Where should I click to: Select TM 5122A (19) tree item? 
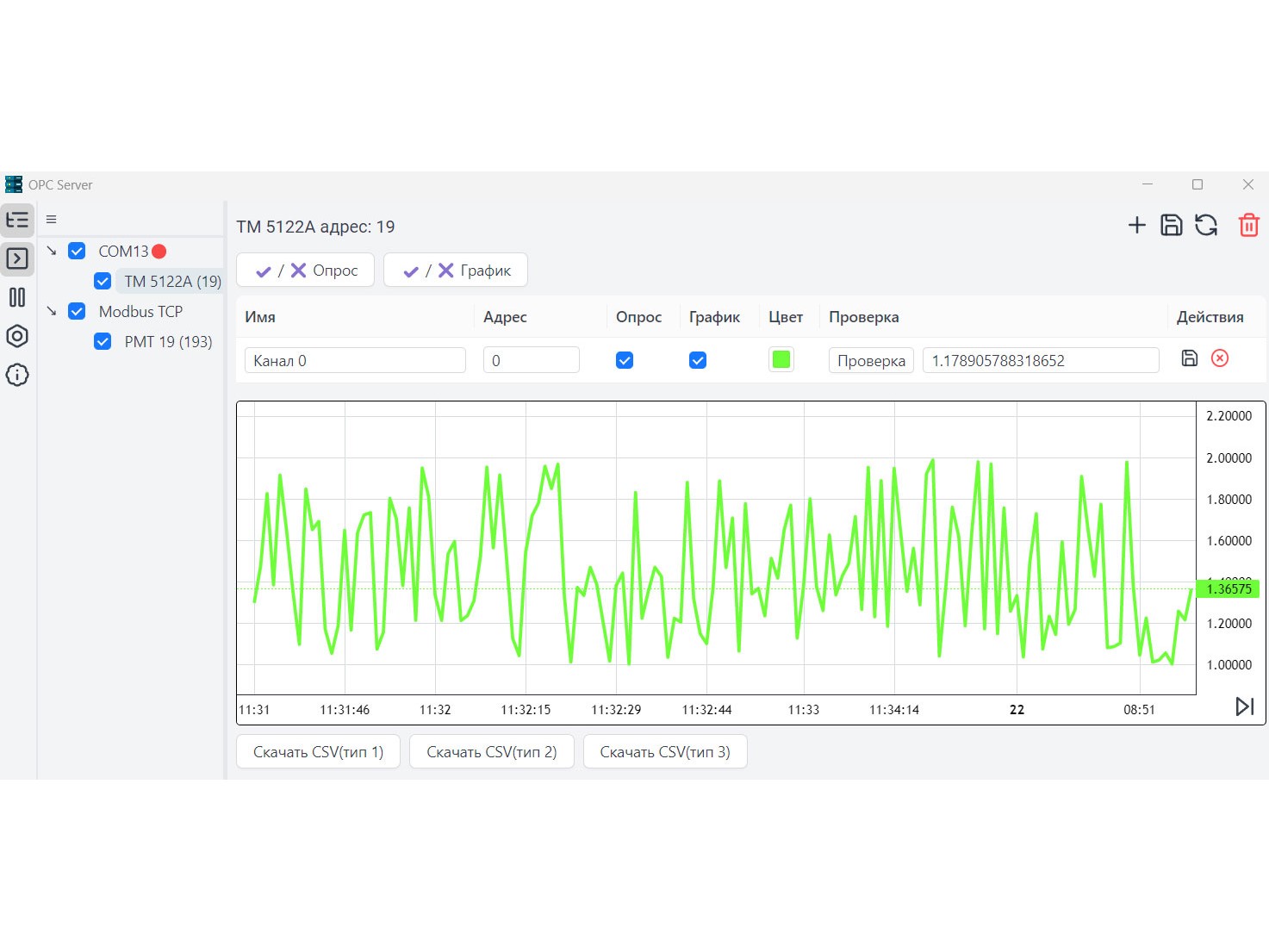172,282
